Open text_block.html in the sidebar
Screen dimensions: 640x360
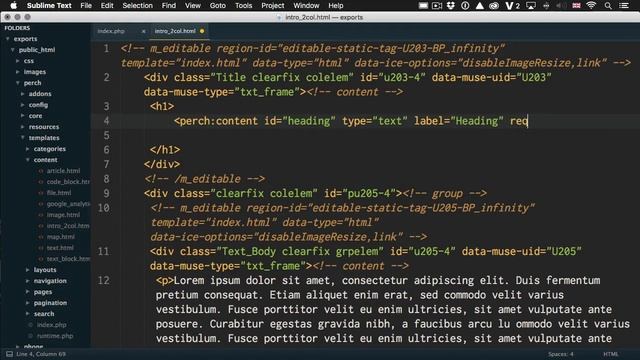pyautogui.click(x=68, y=259)
